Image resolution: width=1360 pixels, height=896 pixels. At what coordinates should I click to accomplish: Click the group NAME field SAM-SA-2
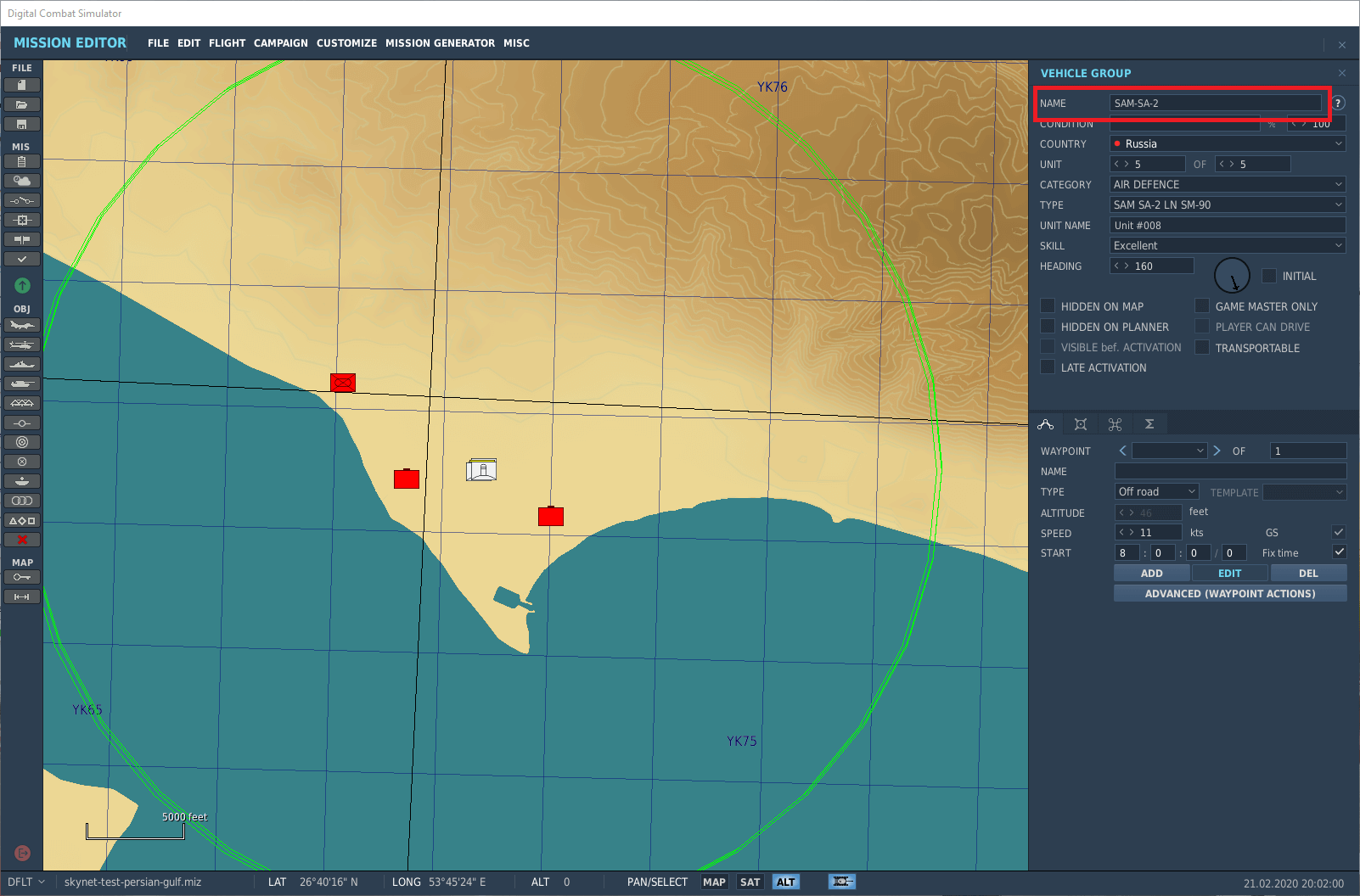click(1216, 103)
